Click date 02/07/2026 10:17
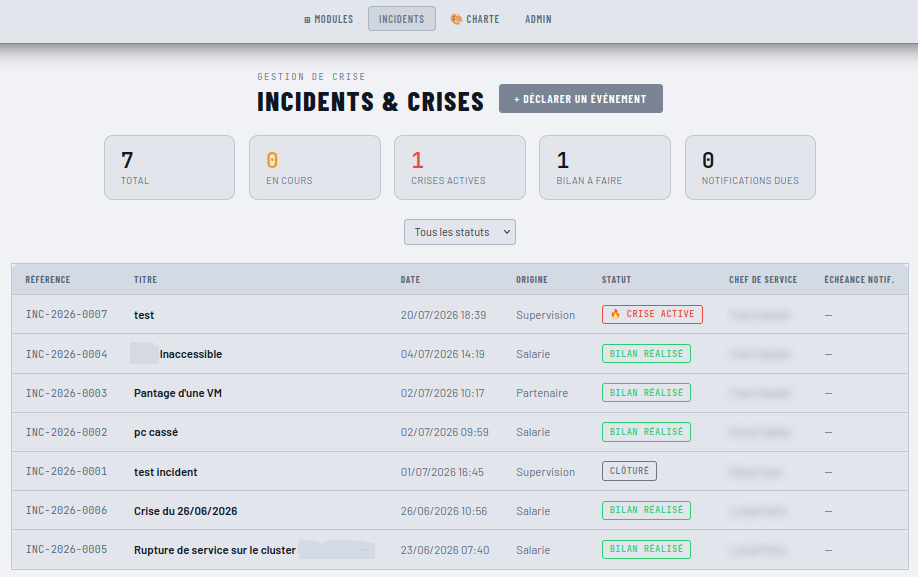The width and height of the screenshot is (918, 577). click(x=443, y=393)
